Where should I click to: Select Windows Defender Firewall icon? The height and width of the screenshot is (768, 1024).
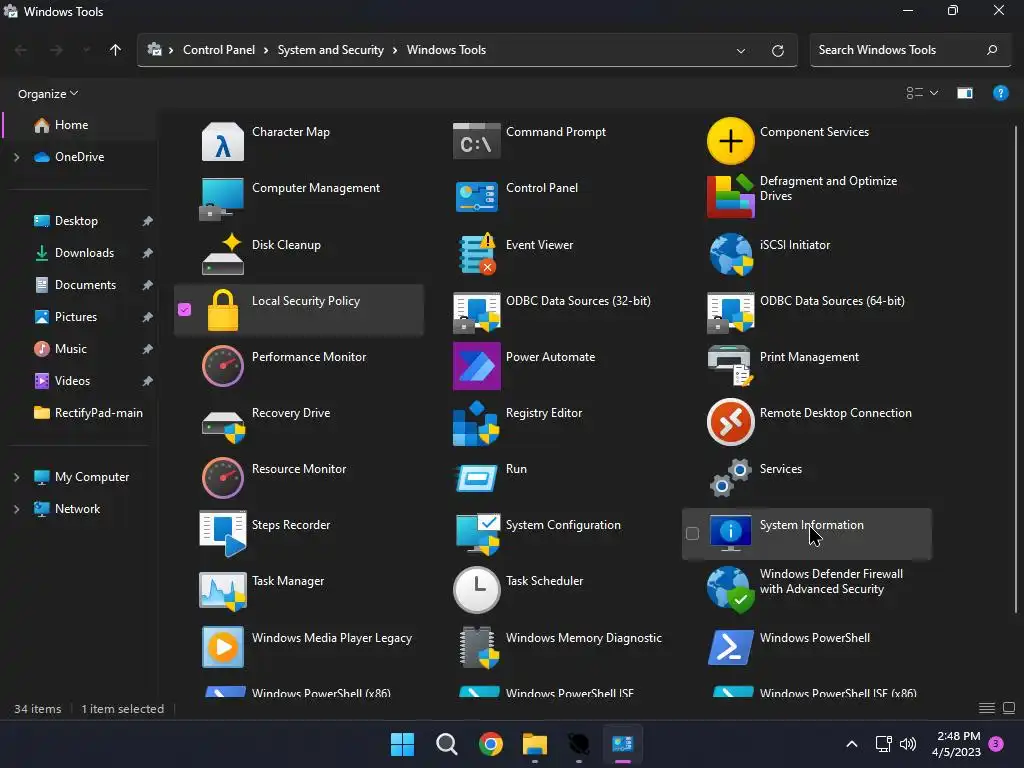(730, 590)
